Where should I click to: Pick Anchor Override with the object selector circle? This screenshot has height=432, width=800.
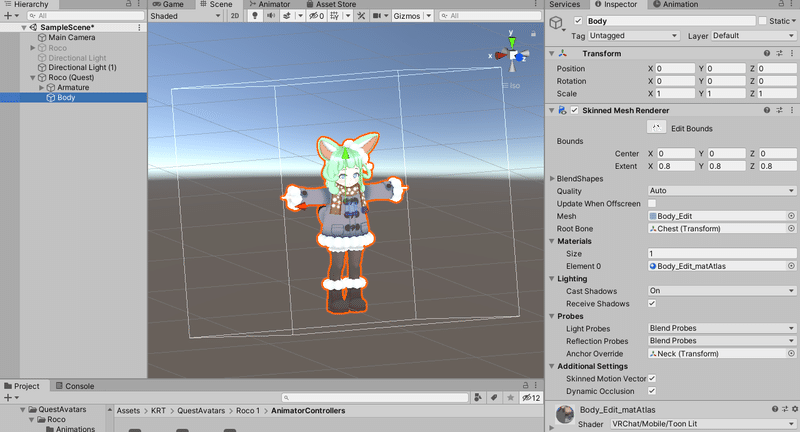791,353
